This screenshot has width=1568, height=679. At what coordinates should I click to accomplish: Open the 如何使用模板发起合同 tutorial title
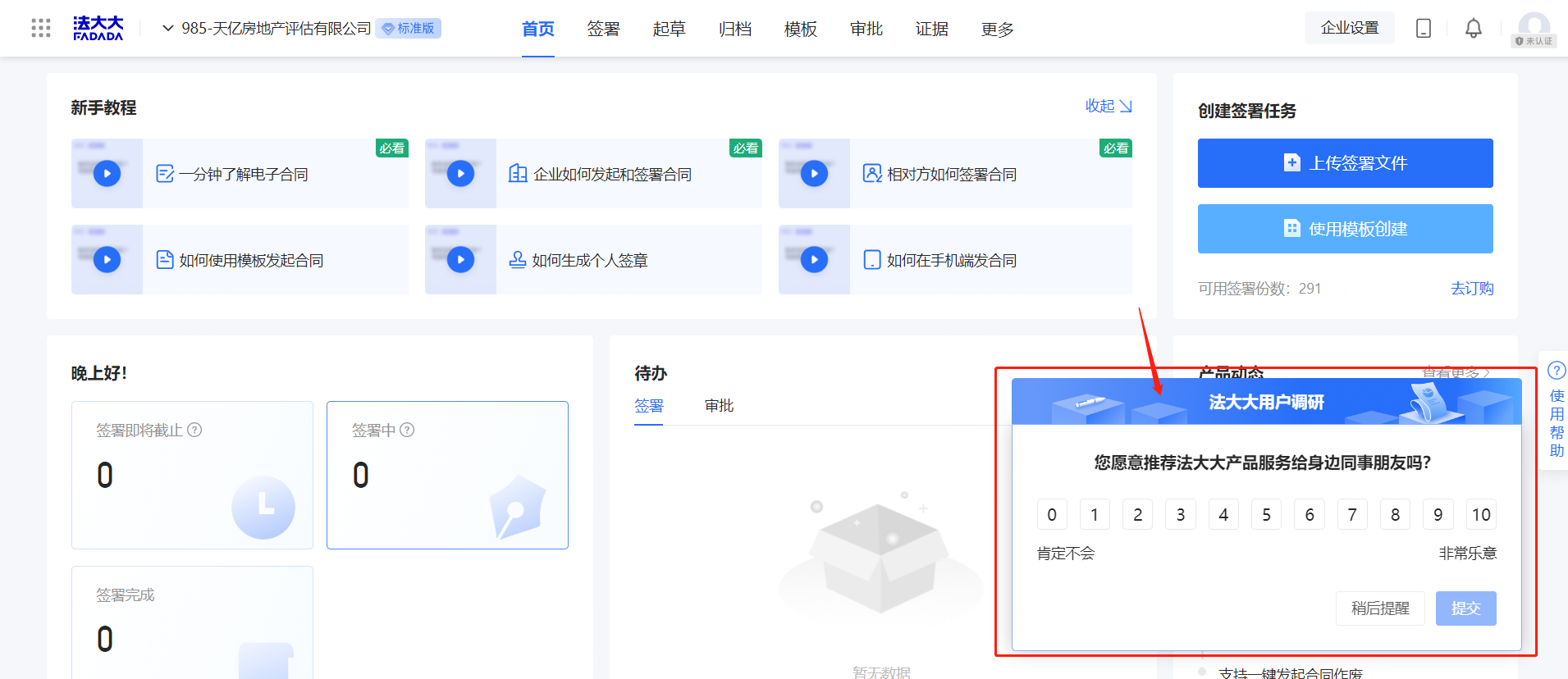(251, 260)
